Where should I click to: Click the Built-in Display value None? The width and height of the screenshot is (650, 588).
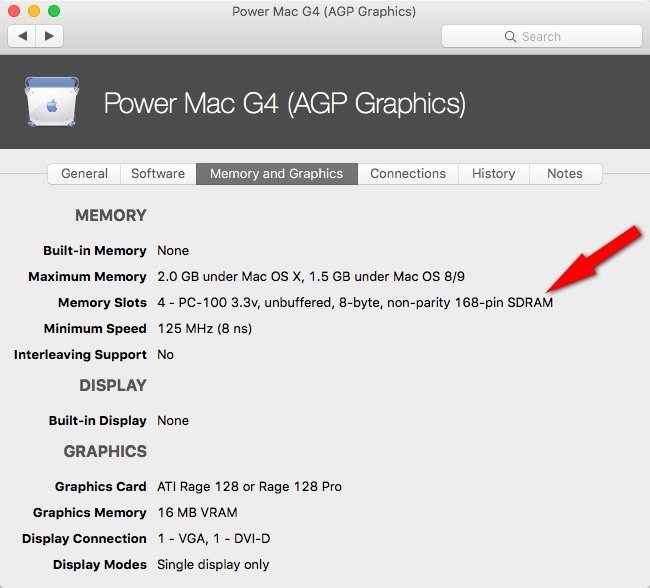point(173,420)
